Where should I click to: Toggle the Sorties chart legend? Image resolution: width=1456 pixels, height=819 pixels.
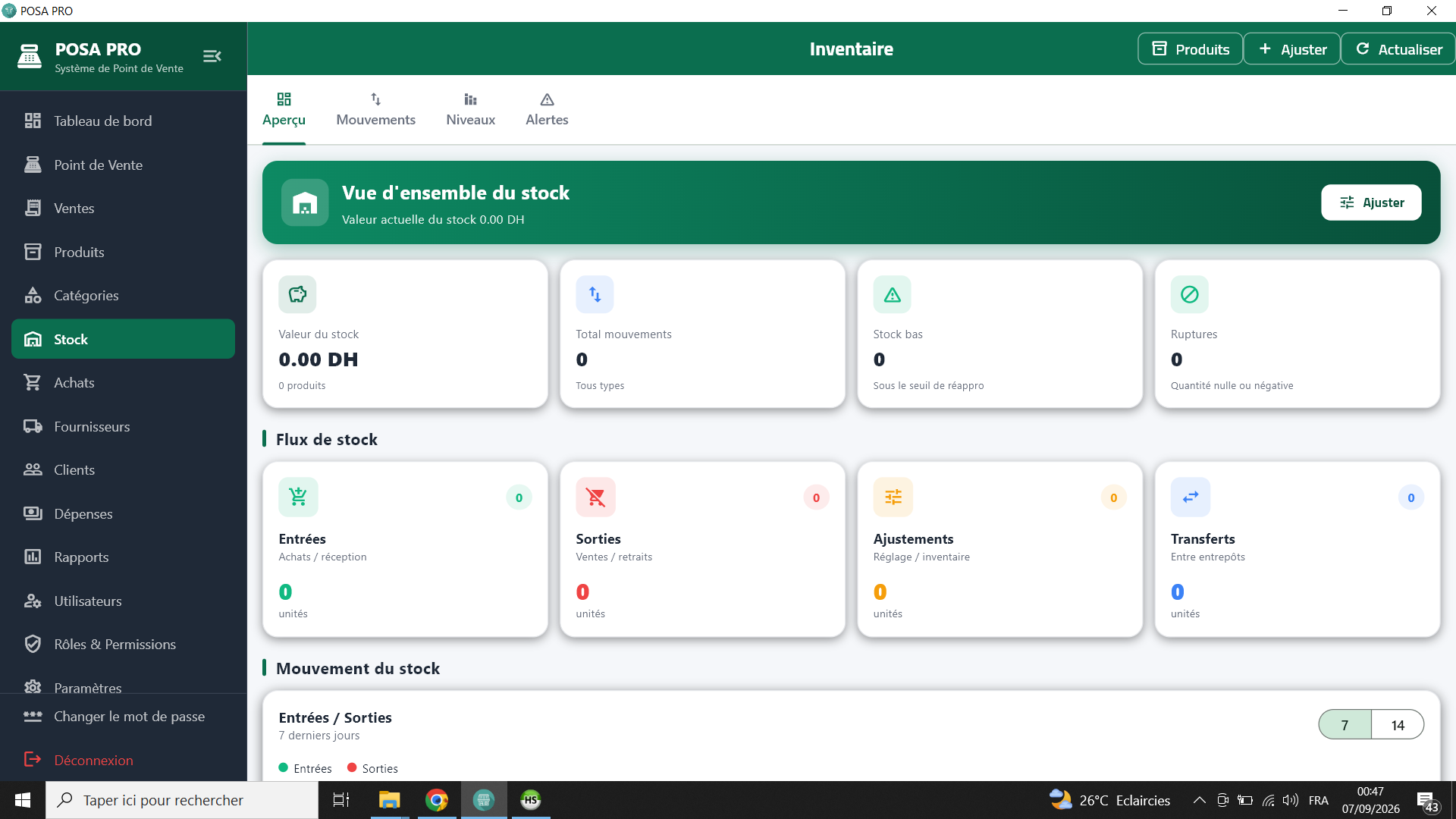point(372,768)
